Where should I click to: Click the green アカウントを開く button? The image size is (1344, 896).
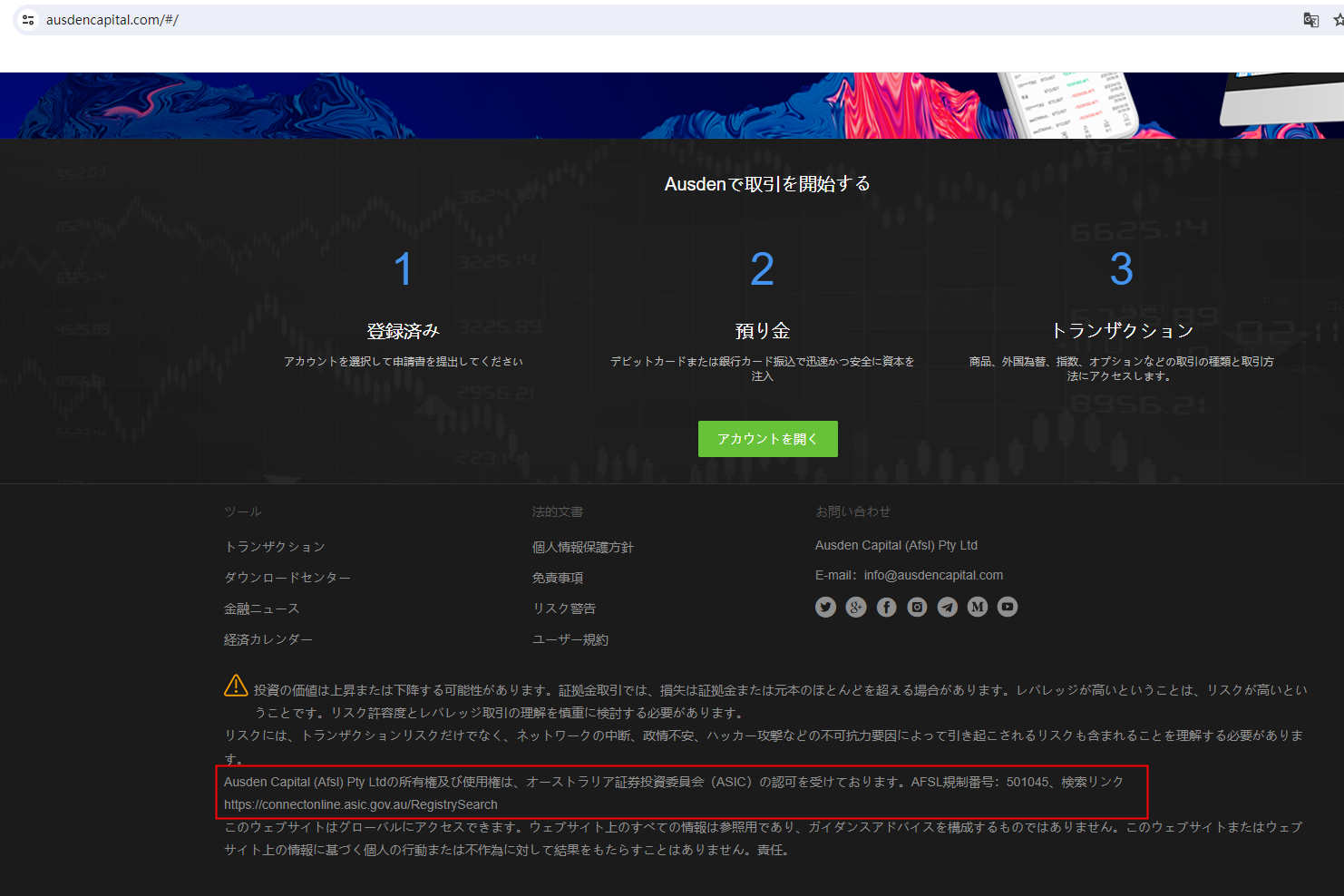click(x=768, y=439)
